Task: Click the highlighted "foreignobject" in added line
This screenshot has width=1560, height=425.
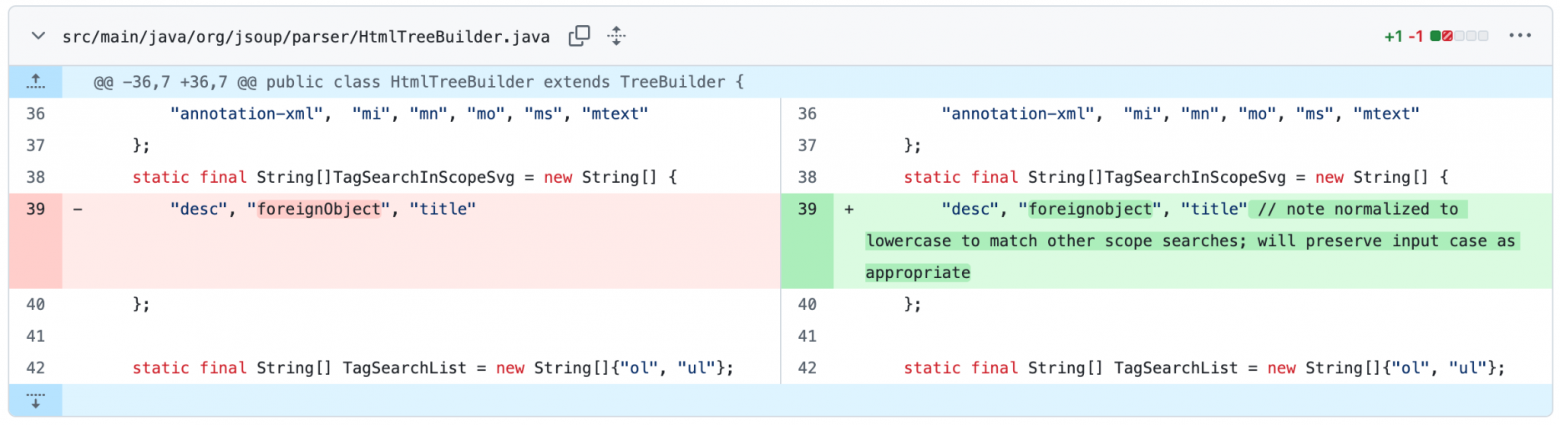Action: 1092,209
